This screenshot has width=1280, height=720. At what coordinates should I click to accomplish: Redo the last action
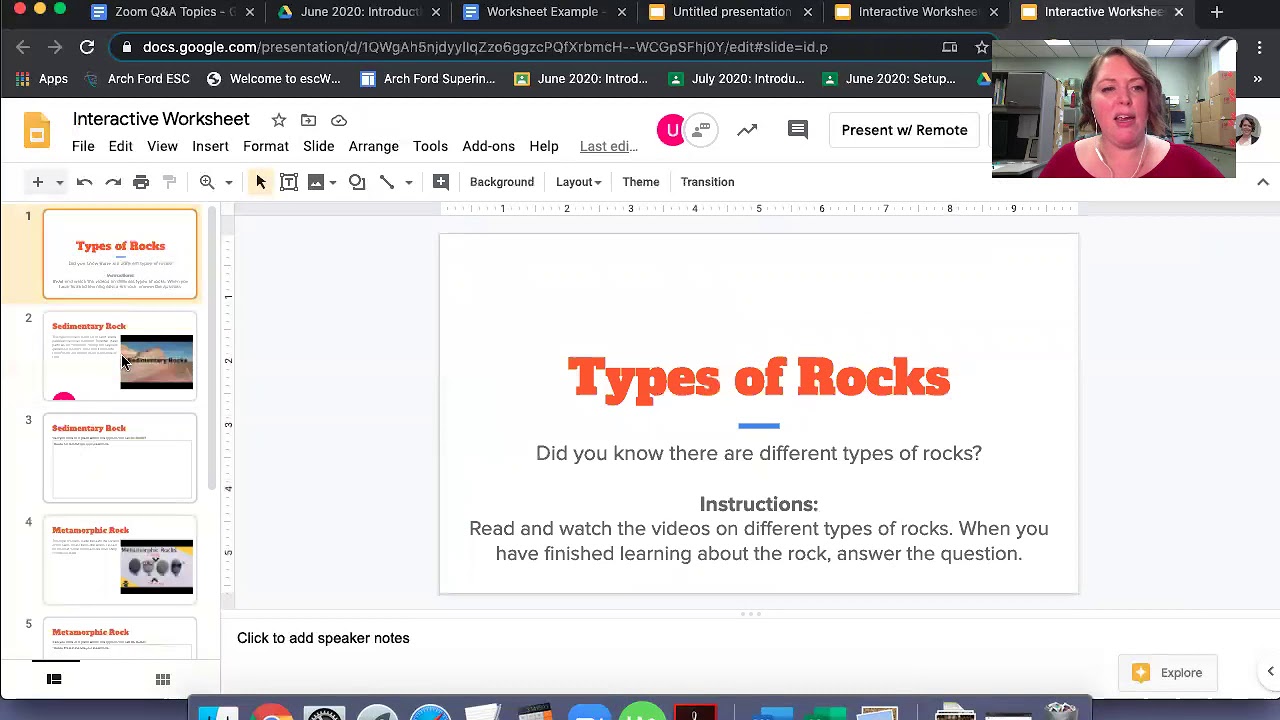pyautogui.click(x=113, y=182)
